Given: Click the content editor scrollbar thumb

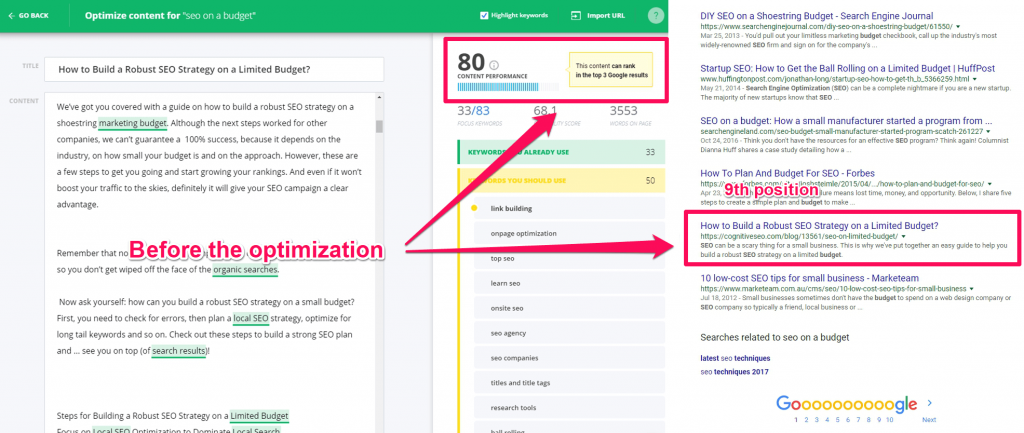Looking at the screenshot, I should tap(379, 127).
